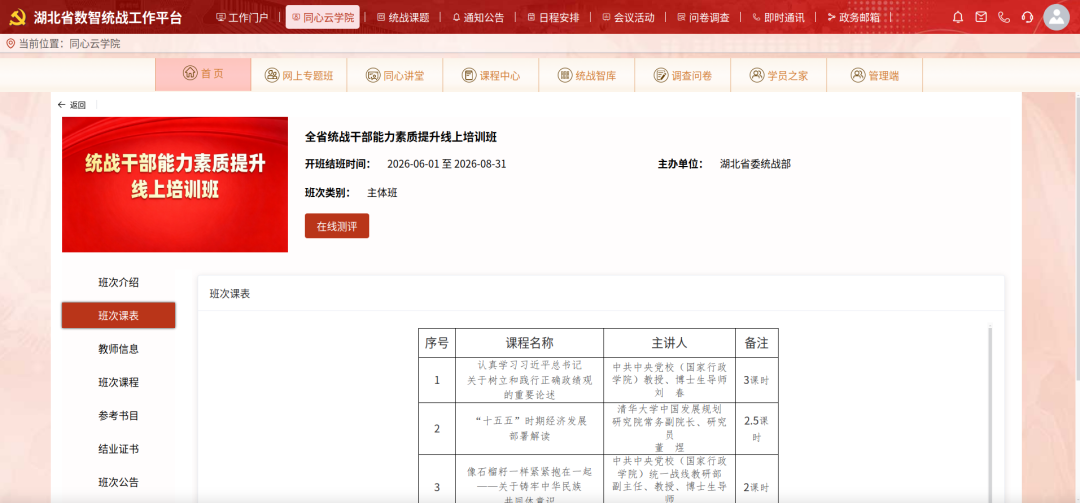
Task: Open the mail envelope icon in header
Action: click(x=981, y=17)
